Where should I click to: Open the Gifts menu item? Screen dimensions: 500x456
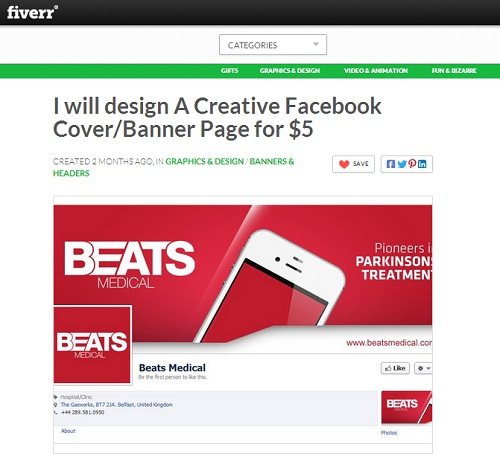click(229, 71)
